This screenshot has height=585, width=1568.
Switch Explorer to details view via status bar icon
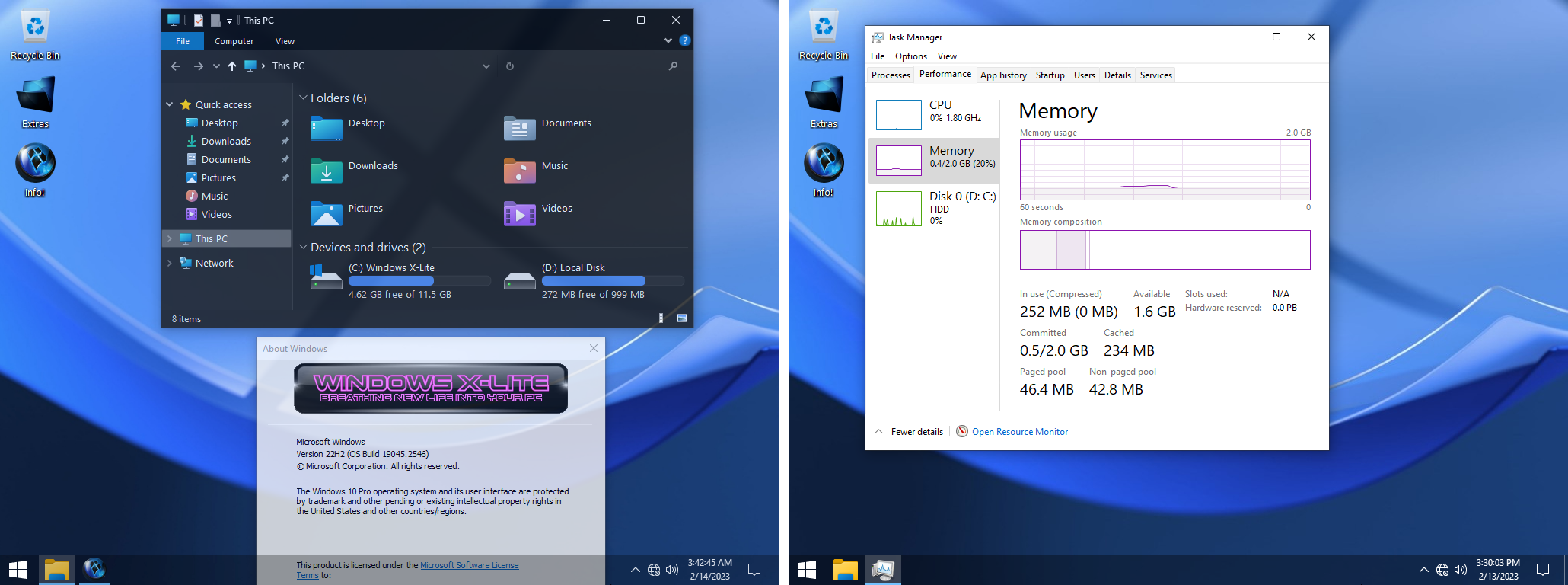(665, 318)
